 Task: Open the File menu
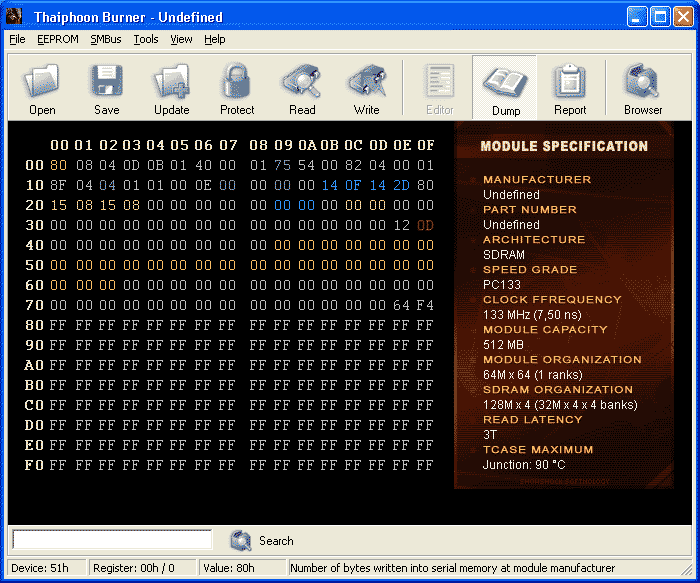pos(17,39)
